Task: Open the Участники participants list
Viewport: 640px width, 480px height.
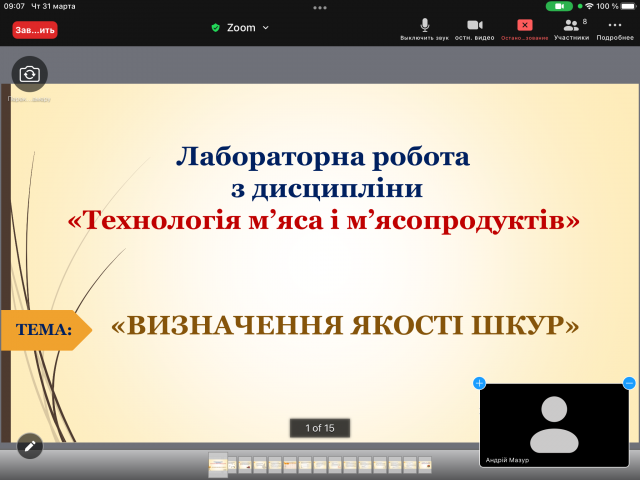Action: [571, 29]
